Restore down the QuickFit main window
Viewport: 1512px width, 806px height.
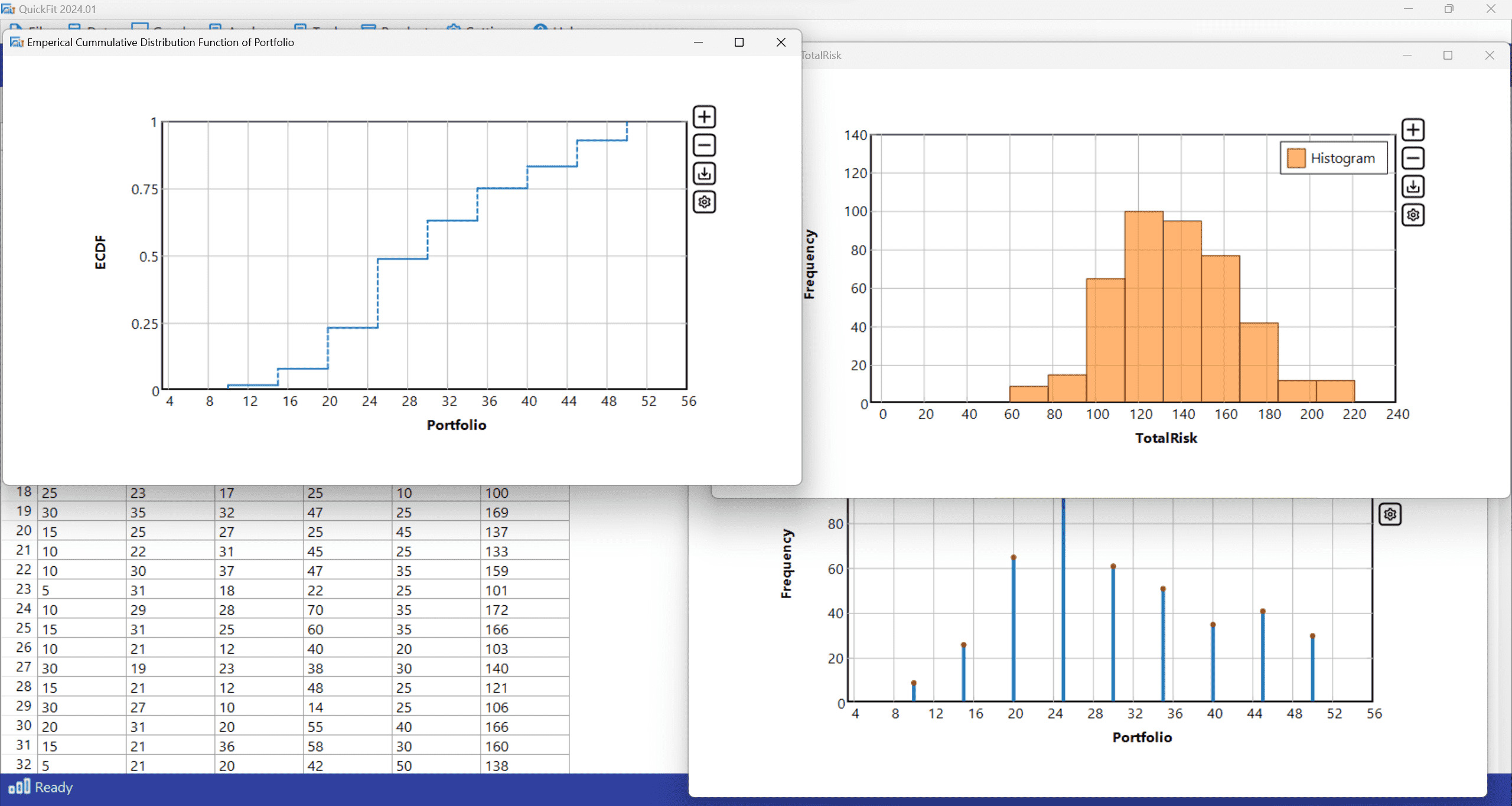point(1449,9)
